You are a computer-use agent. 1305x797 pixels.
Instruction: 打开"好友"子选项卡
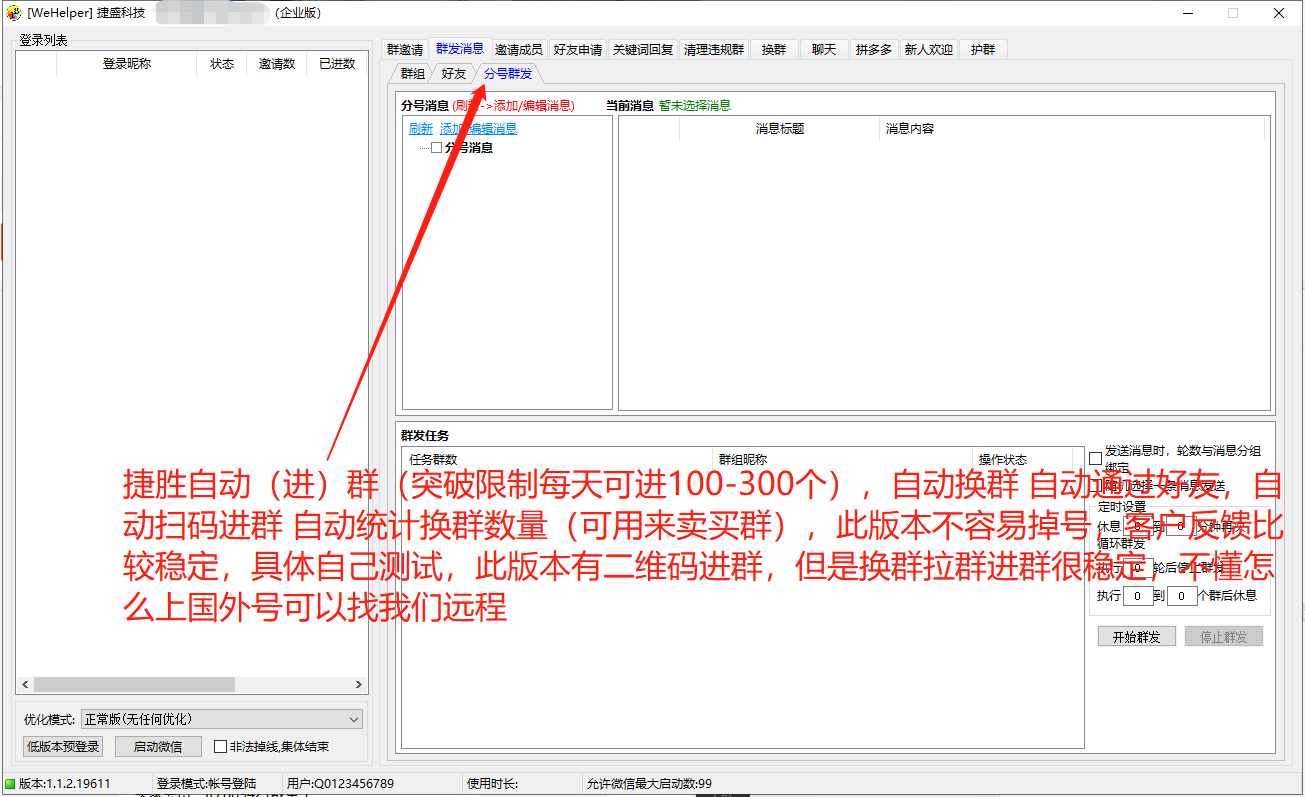453,72
